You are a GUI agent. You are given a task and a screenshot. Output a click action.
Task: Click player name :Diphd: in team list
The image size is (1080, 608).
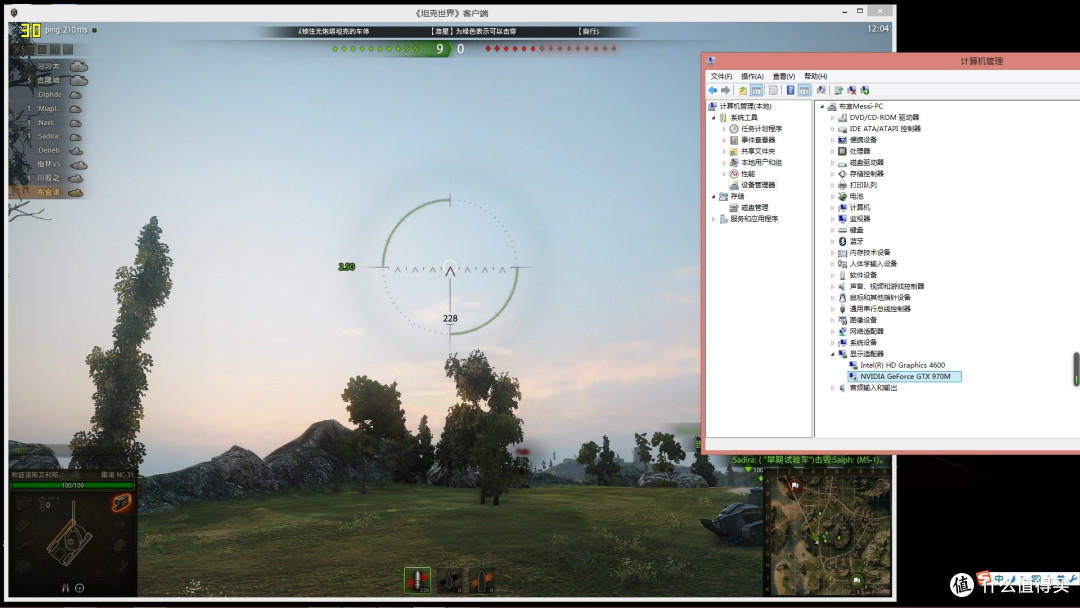[50, 94]
